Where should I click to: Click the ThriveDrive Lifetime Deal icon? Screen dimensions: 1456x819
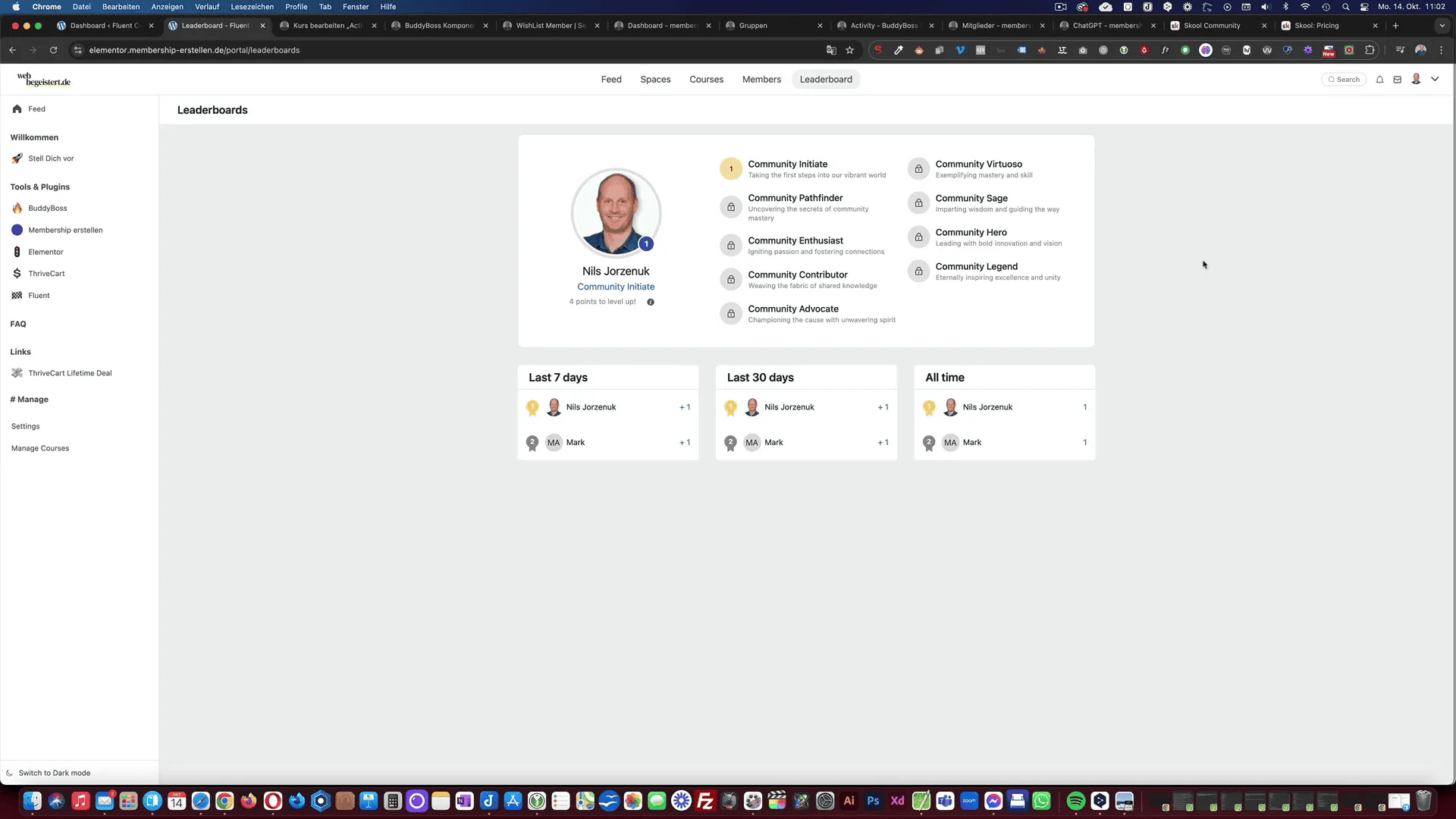pos(17,373)
